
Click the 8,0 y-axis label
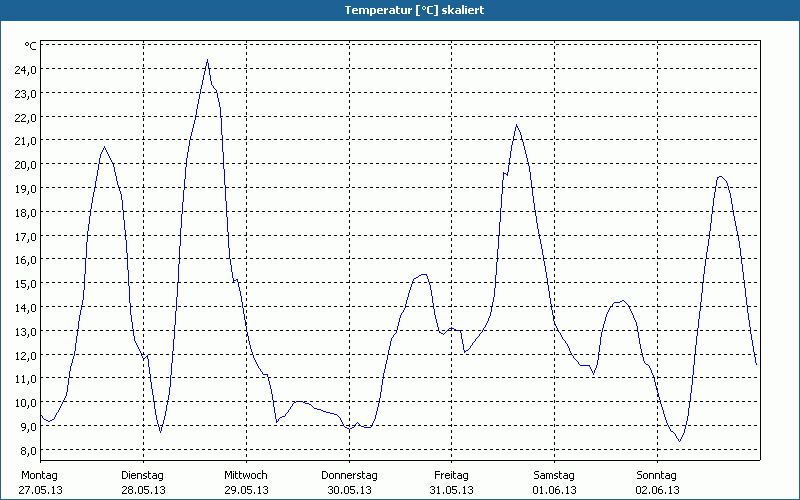pyautogui.click(x=25, y=450)
